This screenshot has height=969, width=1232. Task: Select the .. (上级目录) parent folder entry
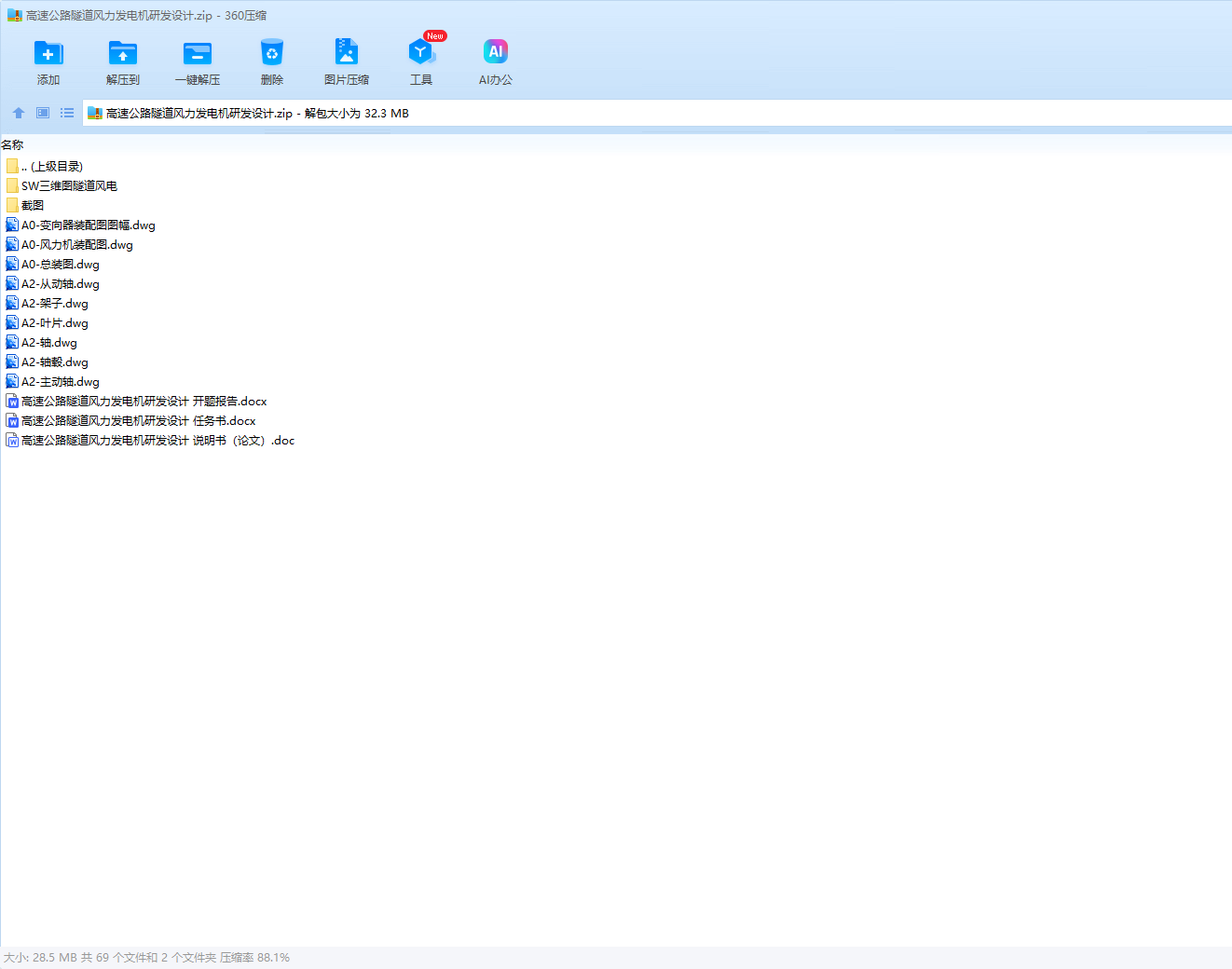point(52,166)
